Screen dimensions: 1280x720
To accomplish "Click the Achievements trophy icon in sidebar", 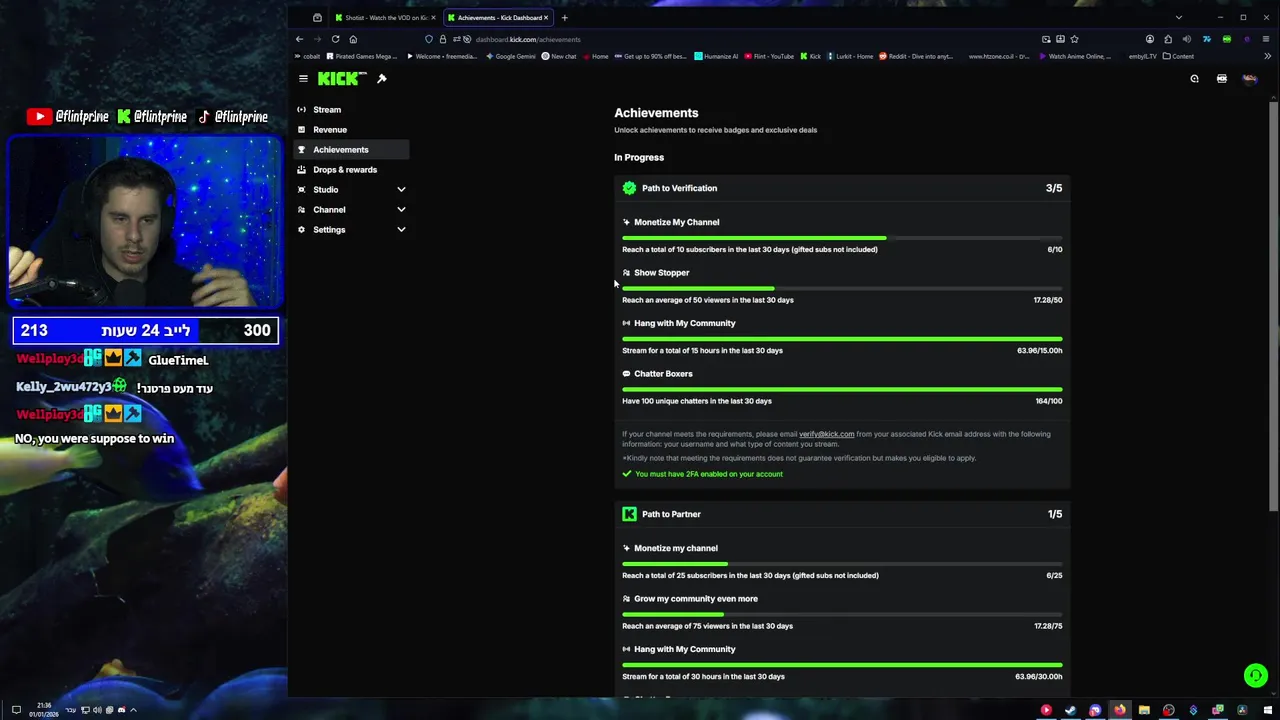I will [x=301, y=150].
